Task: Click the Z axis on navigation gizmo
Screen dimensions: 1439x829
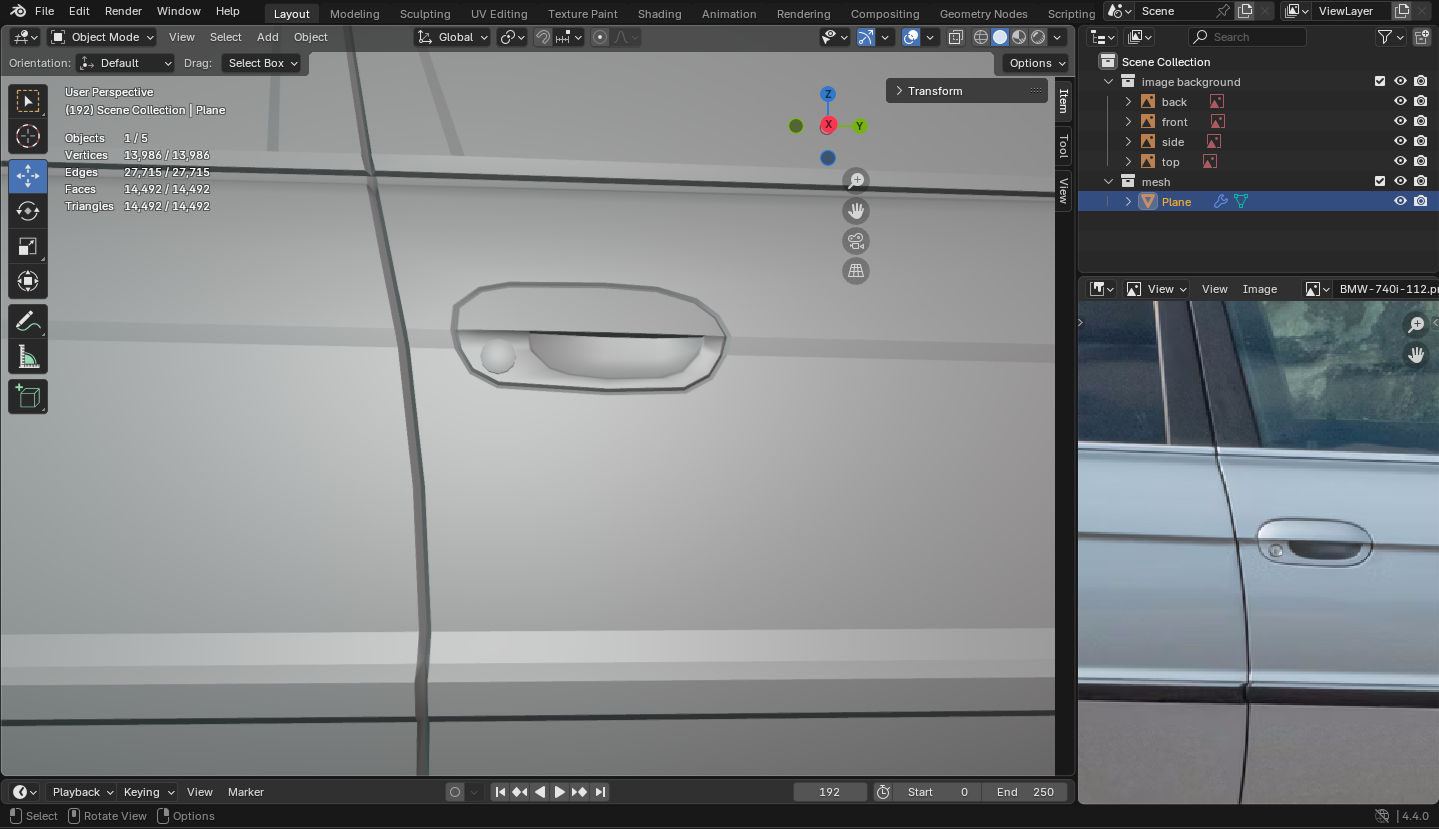Action: point(828,94)
